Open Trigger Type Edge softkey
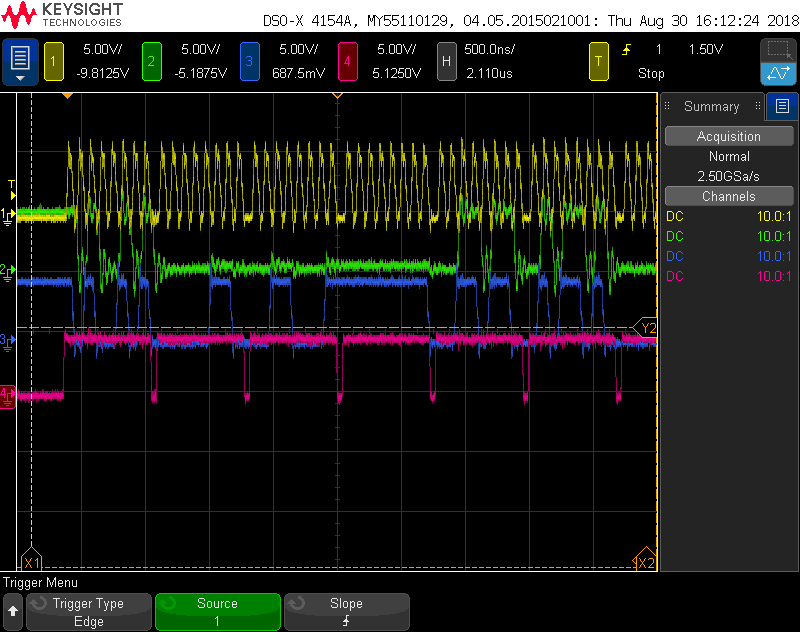This screenshot has height=632, width=800. (89, 611)
